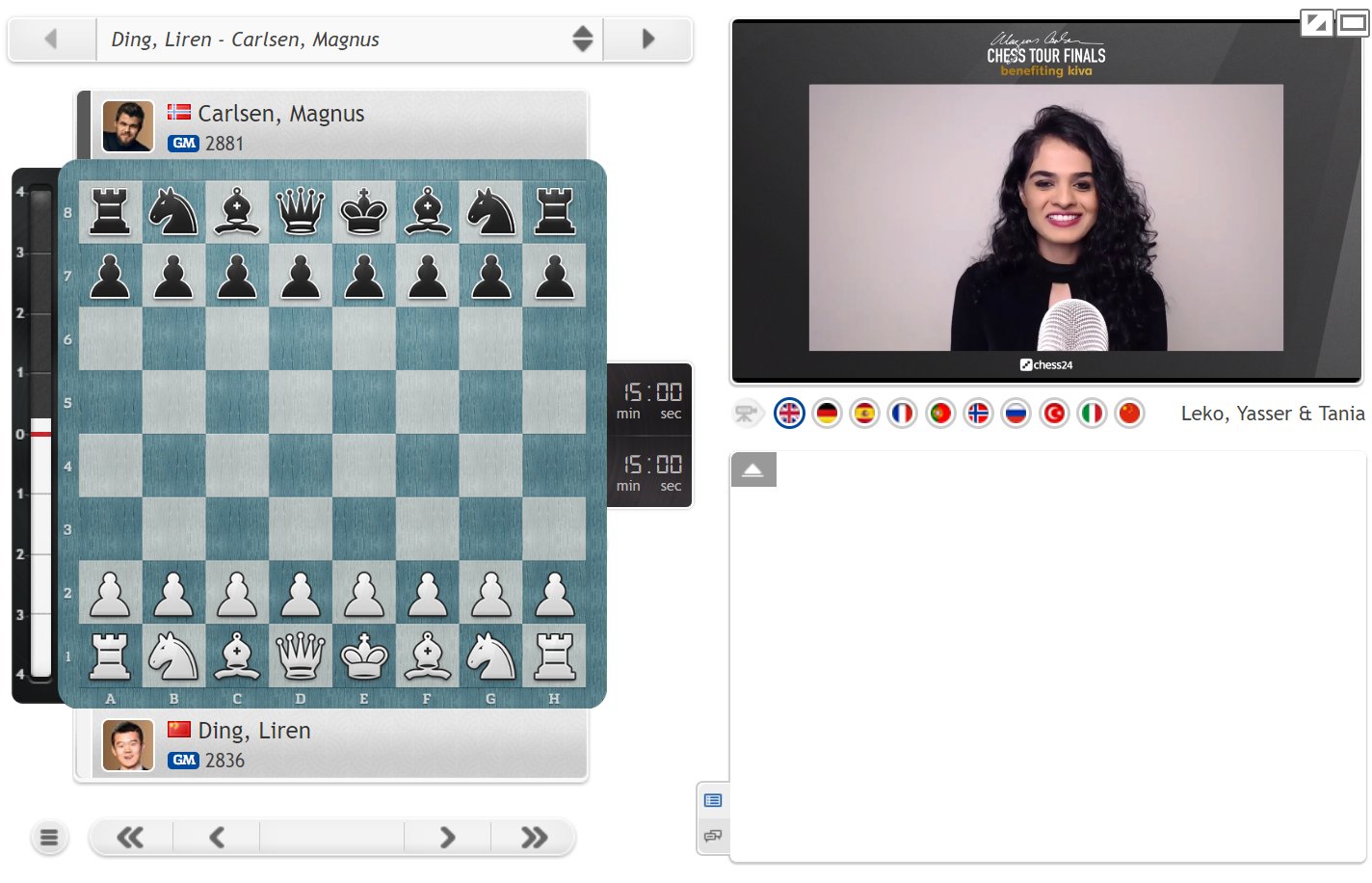The height and width of the screenshot is (883, 1372).
Task: Click commentators label Leko, Yasser & Tania
Action: click(1273, 414)
